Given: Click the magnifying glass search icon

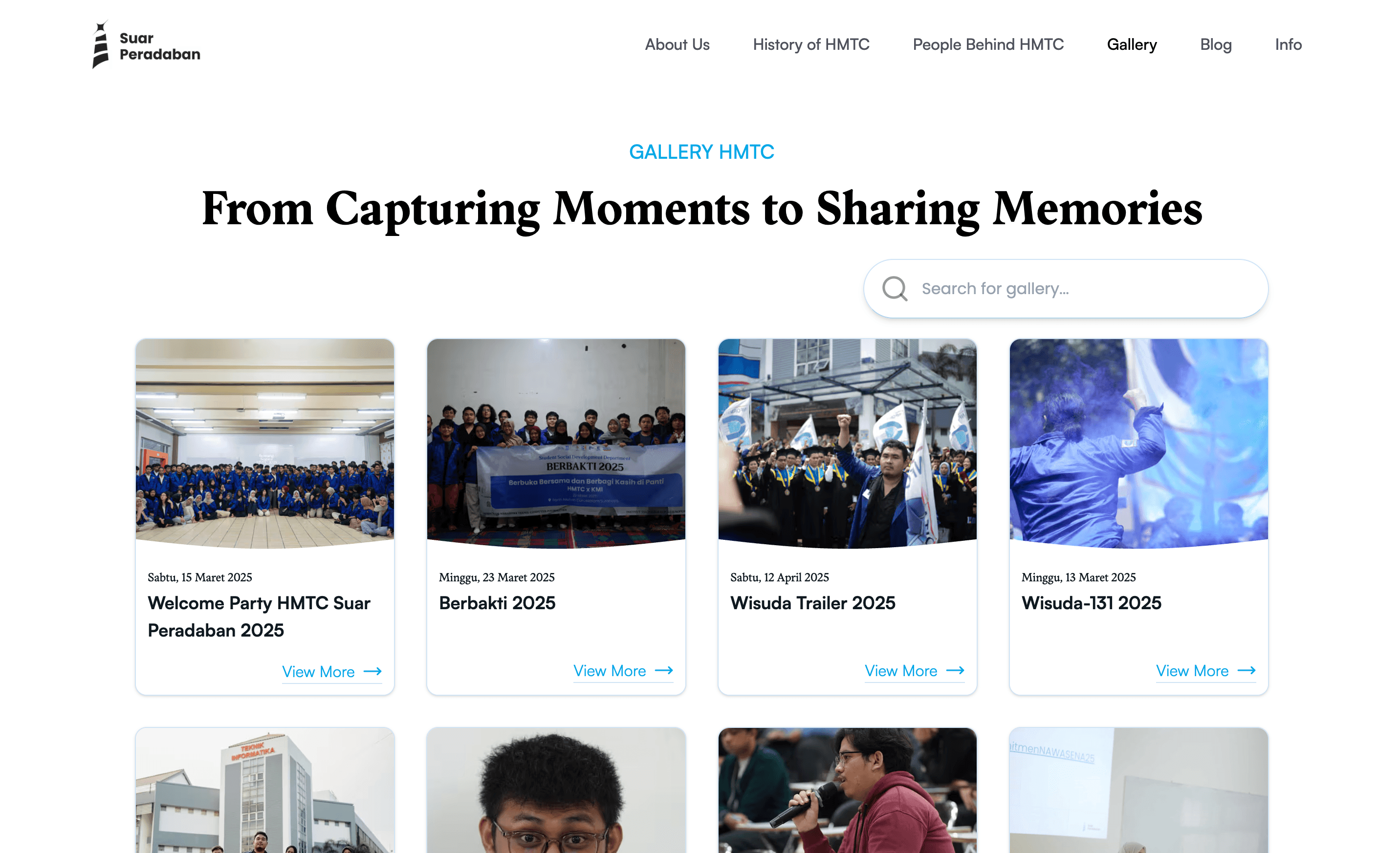Looking at the screenshot, I should pos(895,289).
